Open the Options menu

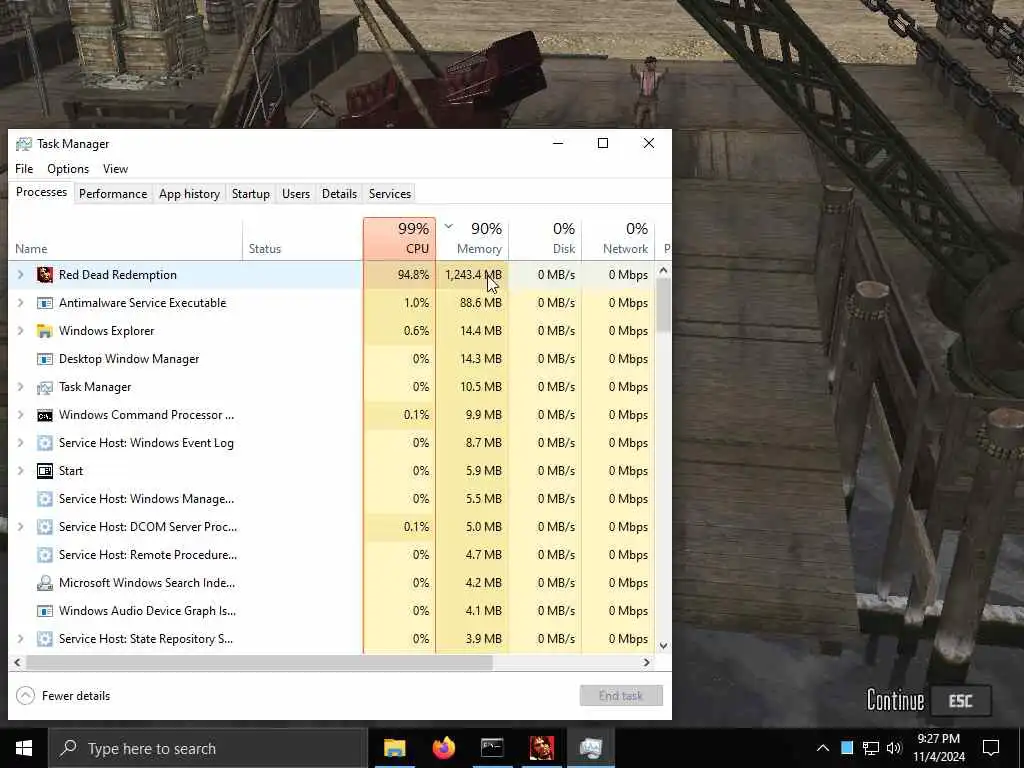(x=68, y=169)
